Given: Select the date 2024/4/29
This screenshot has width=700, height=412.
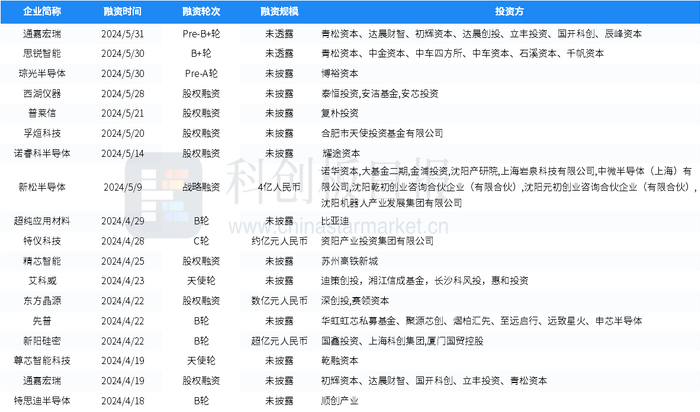Looking at the screenshot, I should point(123,221).
